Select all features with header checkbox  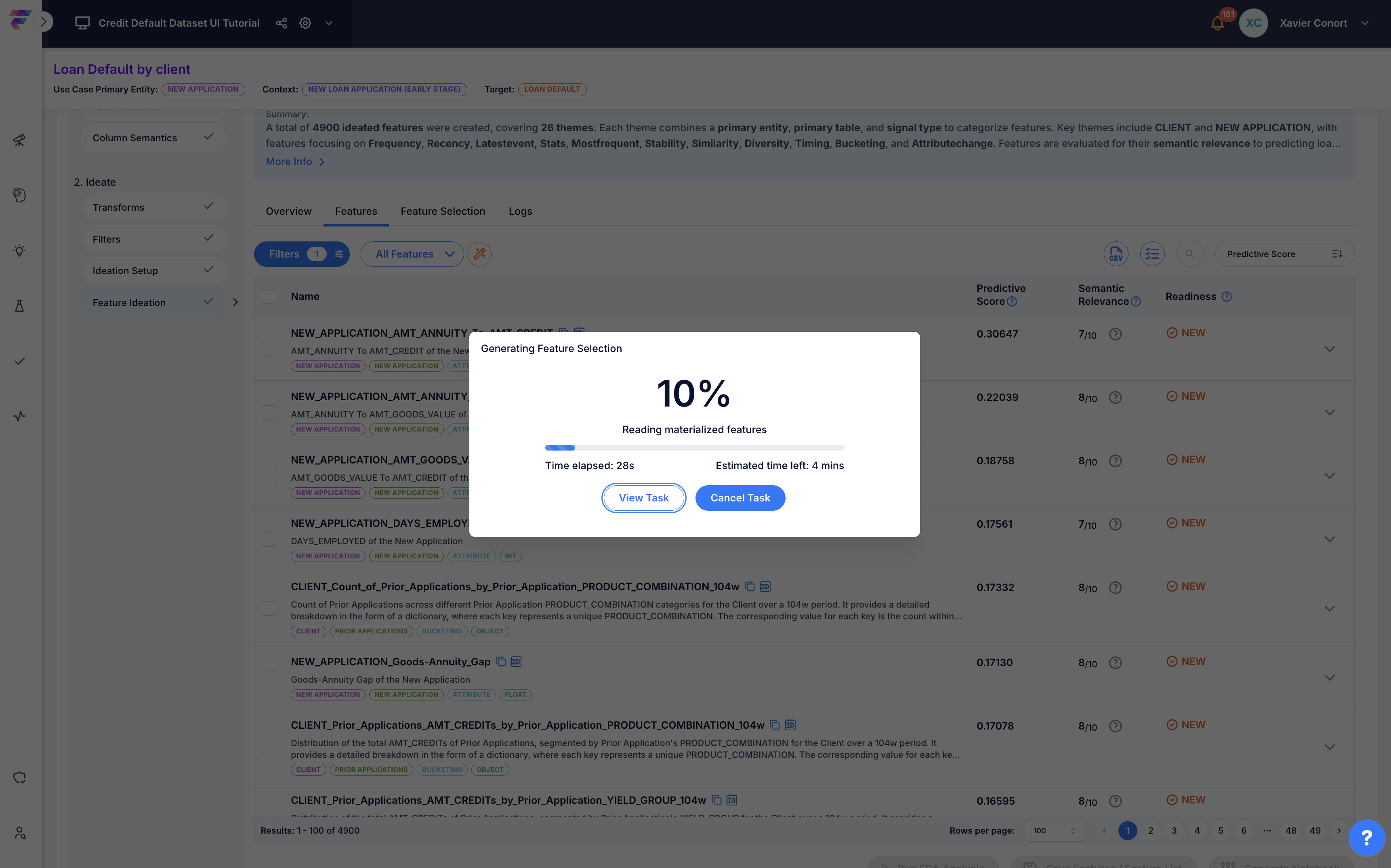coord(269,296)
